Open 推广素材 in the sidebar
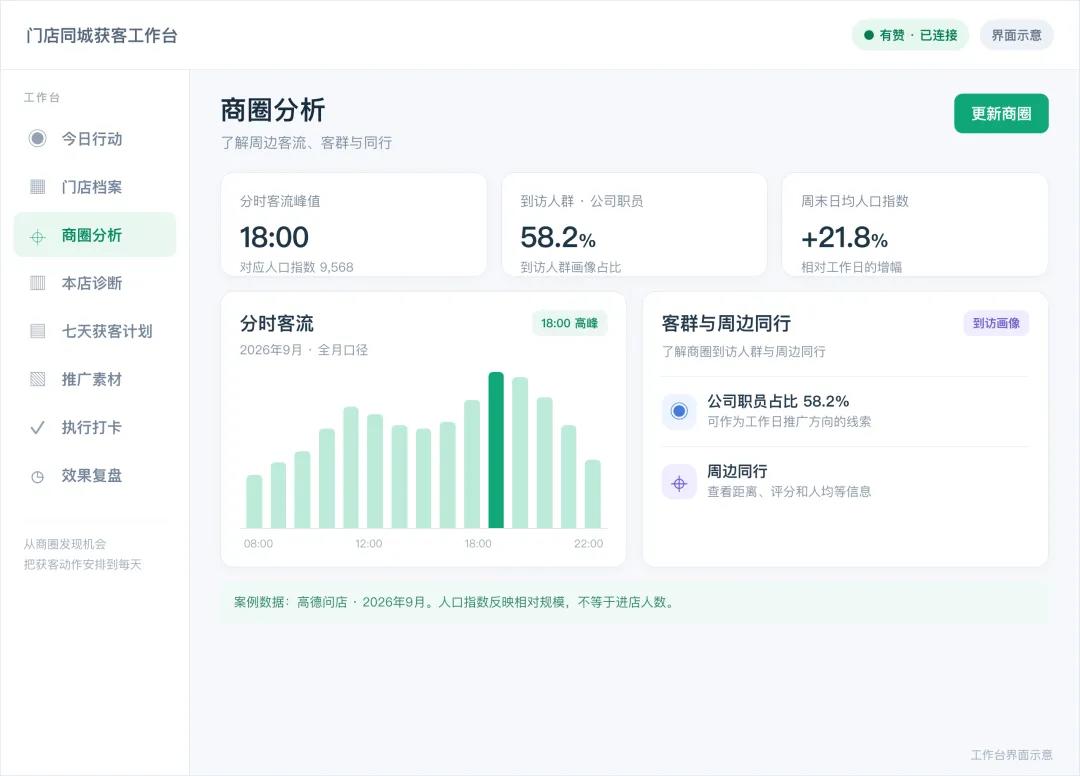 (94, 379)
